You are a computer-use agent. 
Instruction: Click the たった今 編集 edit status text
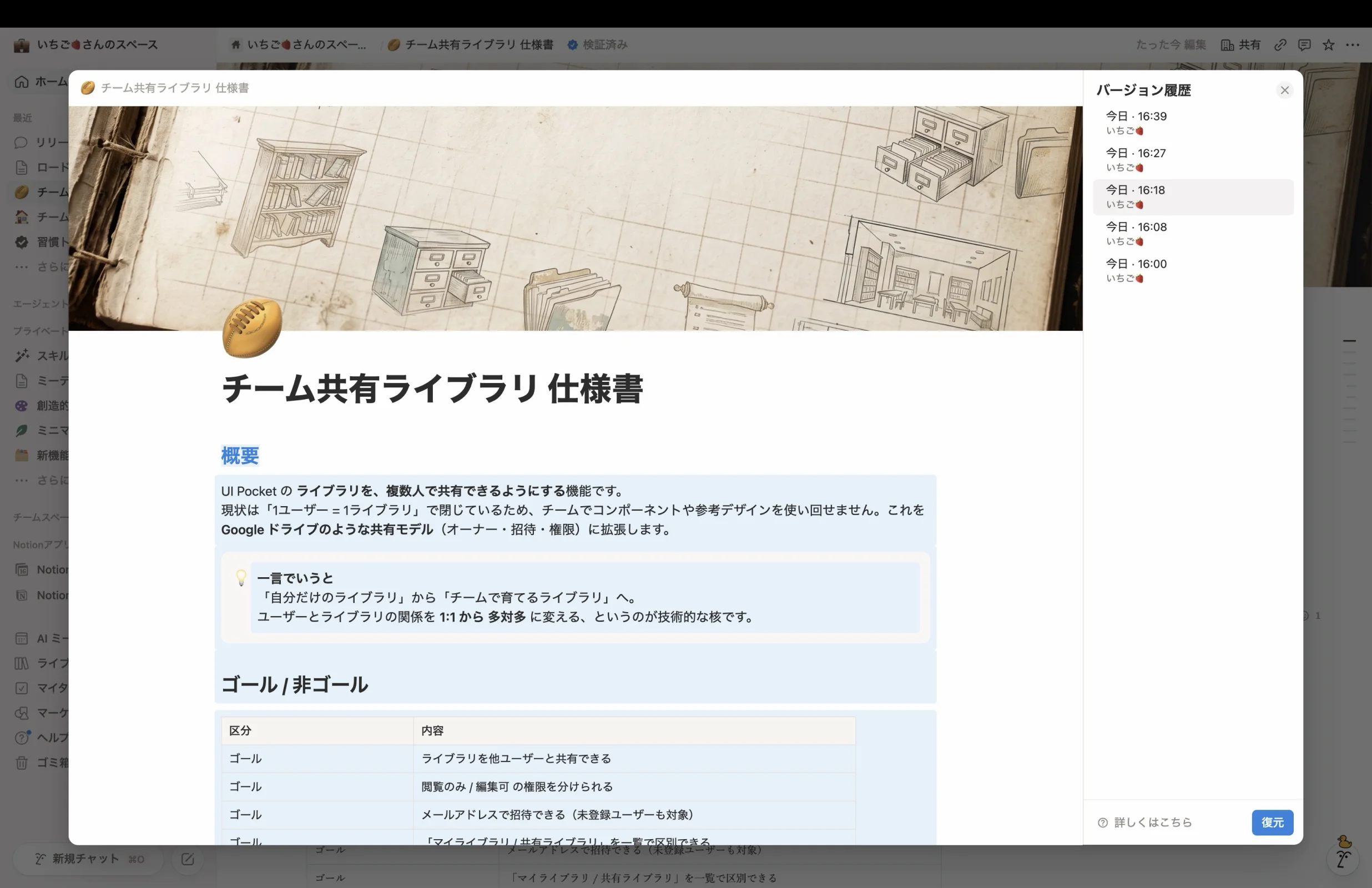1170,44
